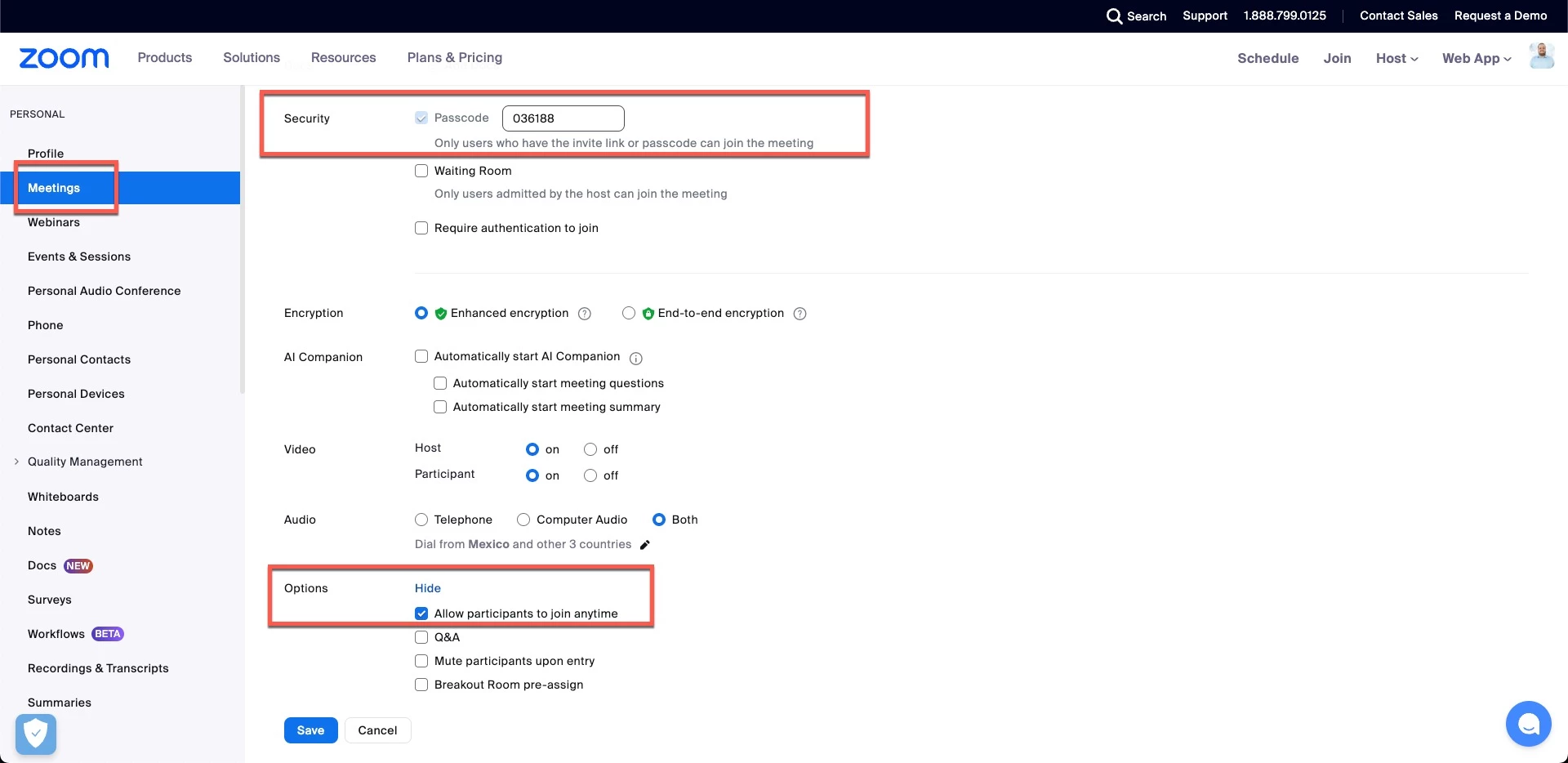Select End-to-end encryption radio
Viewport: 1568px width, 763px height.
click(629, 313)
